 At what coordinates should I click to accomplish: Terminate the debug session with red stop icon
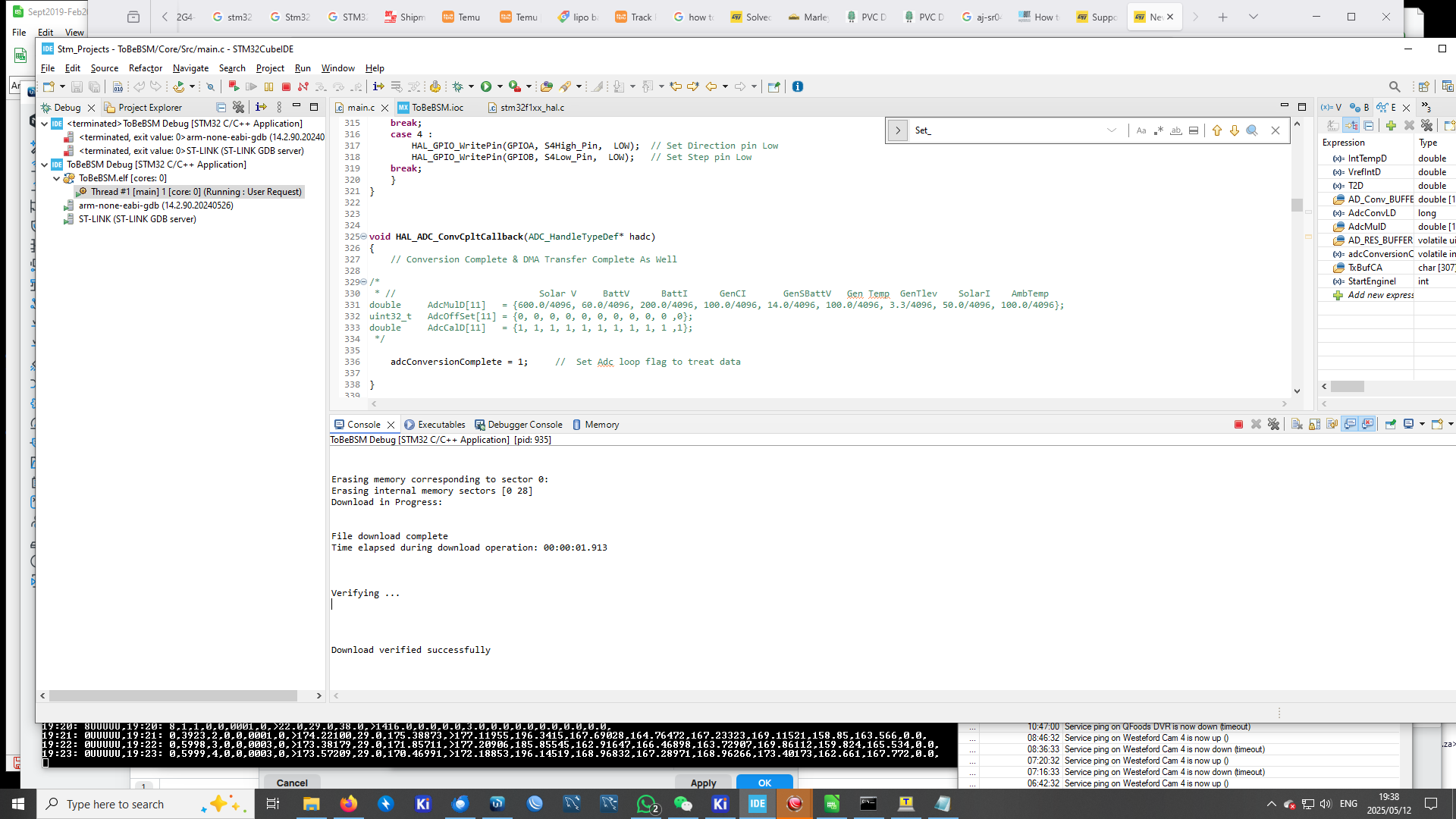click(x=1239, y=425)
